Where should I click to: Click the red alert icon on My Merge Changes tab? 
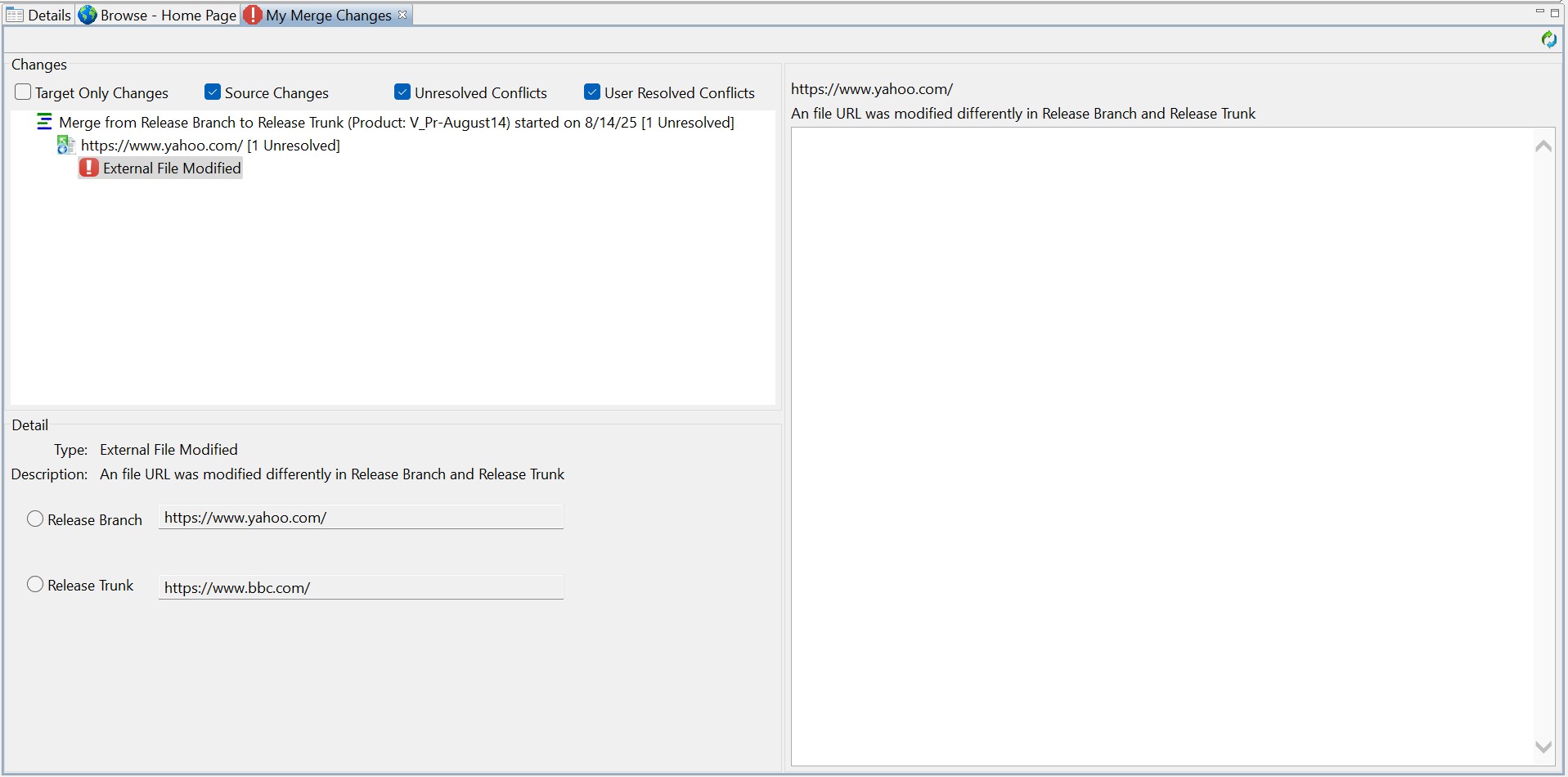point(253,15)
